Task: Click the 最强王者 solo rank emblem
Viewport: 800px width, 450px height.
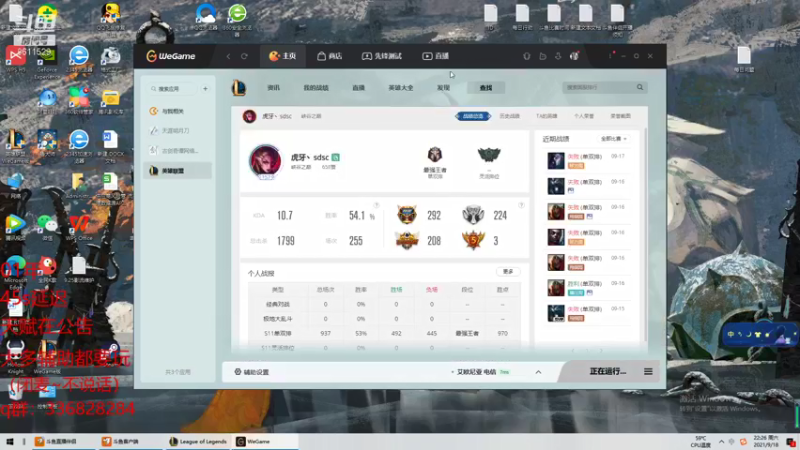Action: point(435,155)
